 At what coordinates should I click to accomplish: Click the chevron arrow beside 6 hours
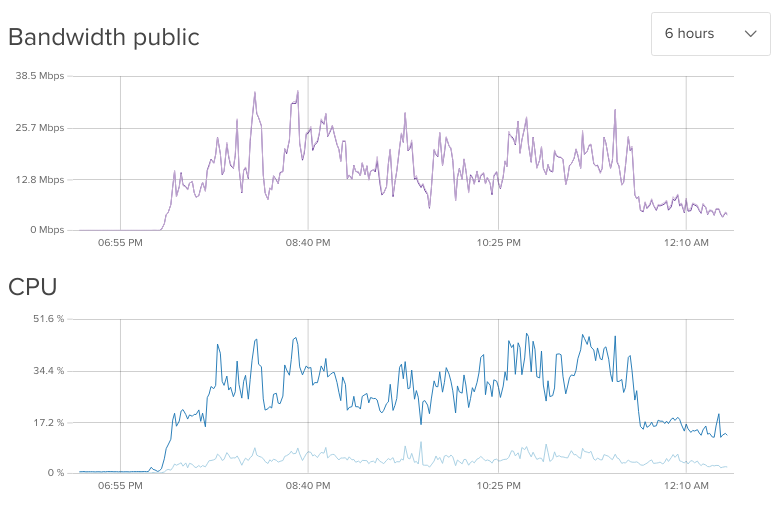[751, 34]
